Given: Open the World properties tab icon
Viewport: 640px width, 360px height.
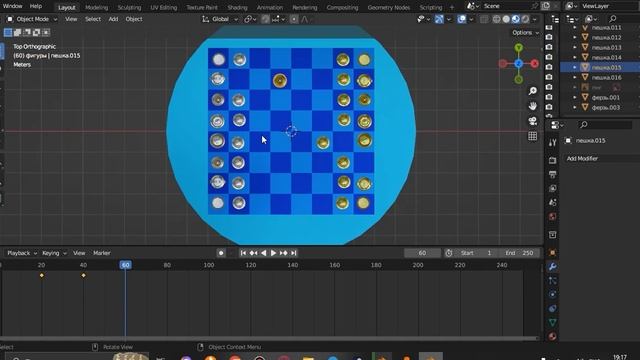Looking at the screenshot, I should pos(552,216).
